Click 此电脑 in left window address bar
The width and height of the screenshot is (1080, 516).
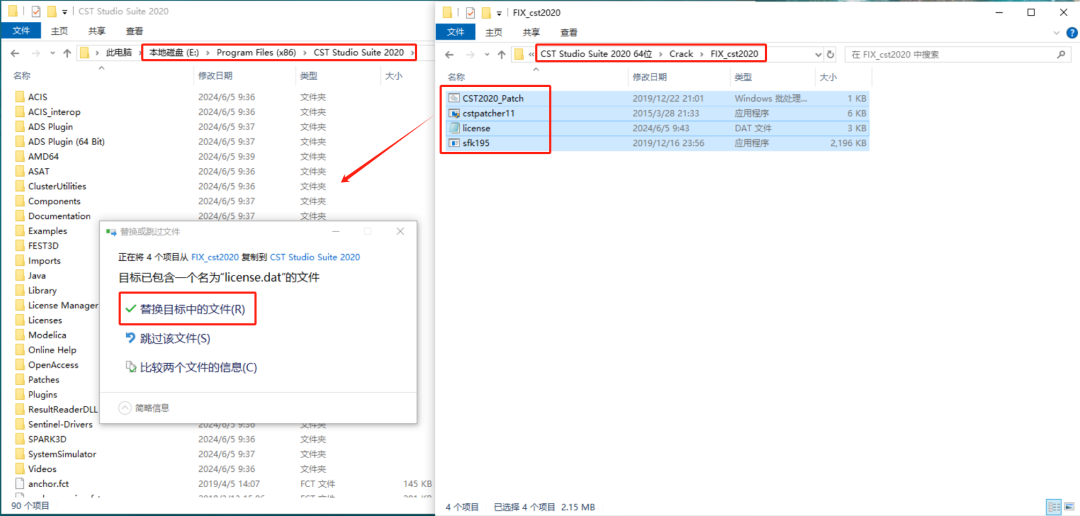pyautogui.click(x=118, y=52)
